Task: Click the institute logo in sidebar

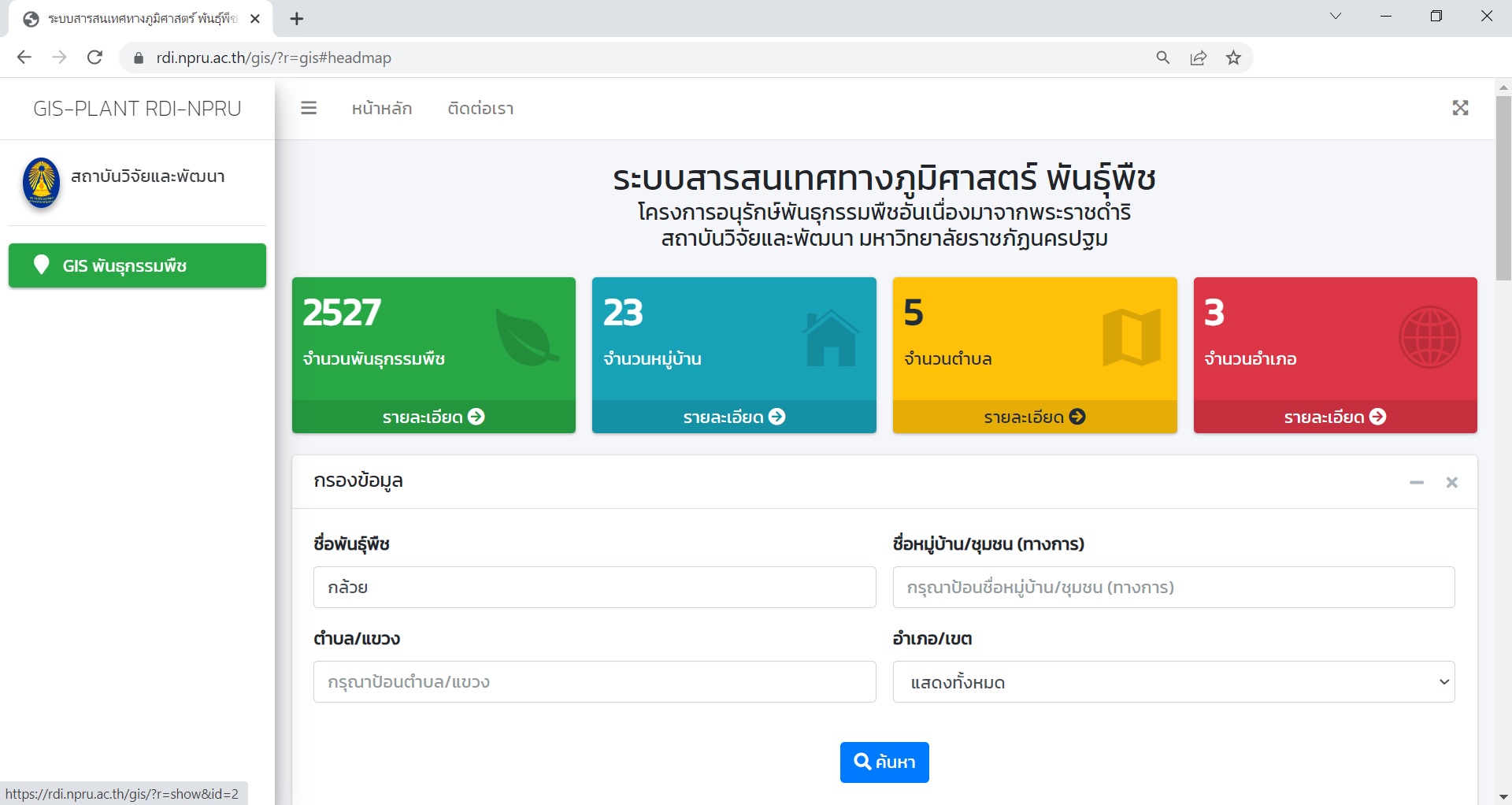Action: 42,182
